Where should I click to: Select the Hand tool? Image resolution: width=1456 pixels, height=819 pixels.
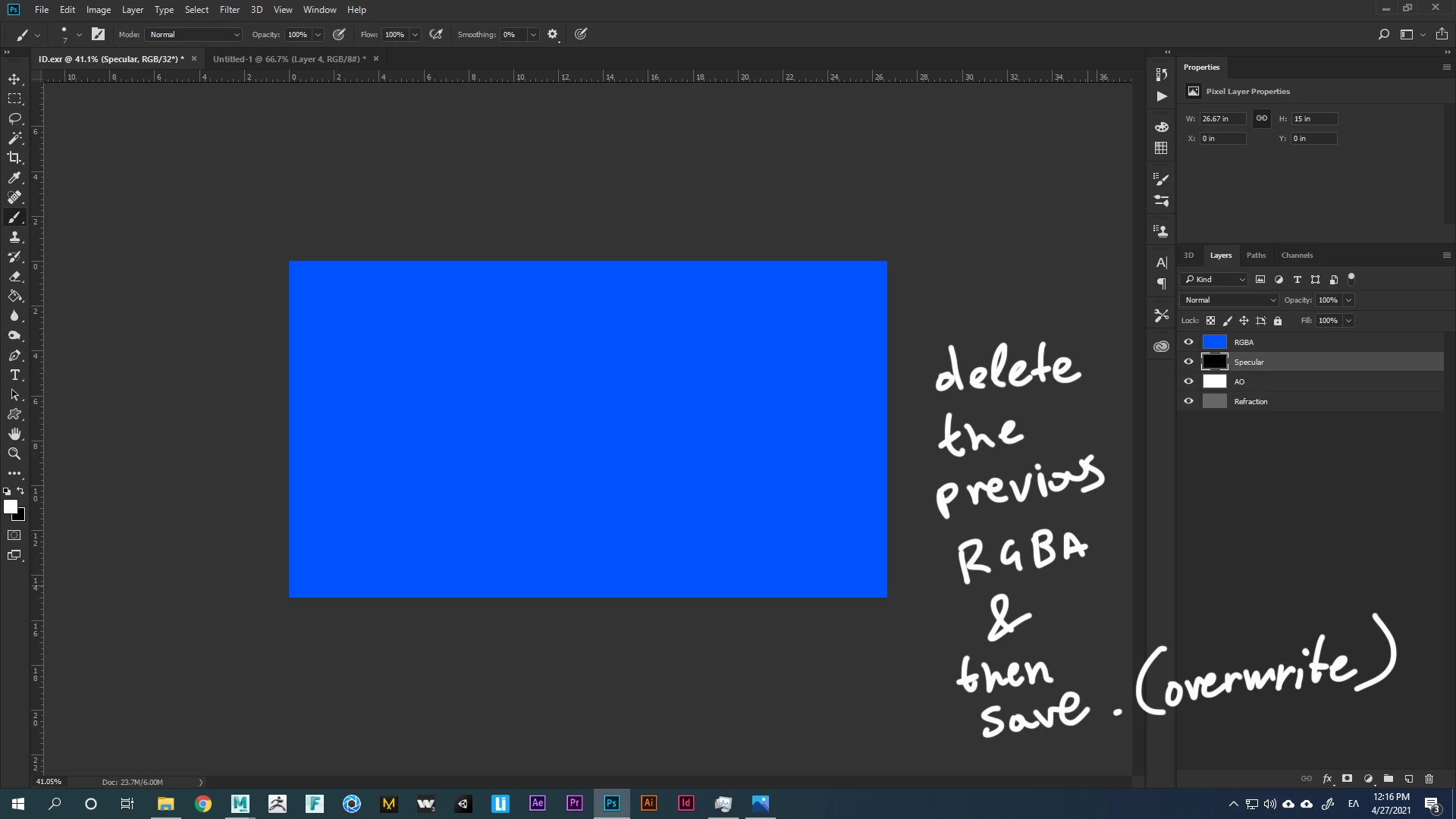[x=14, y=434]
